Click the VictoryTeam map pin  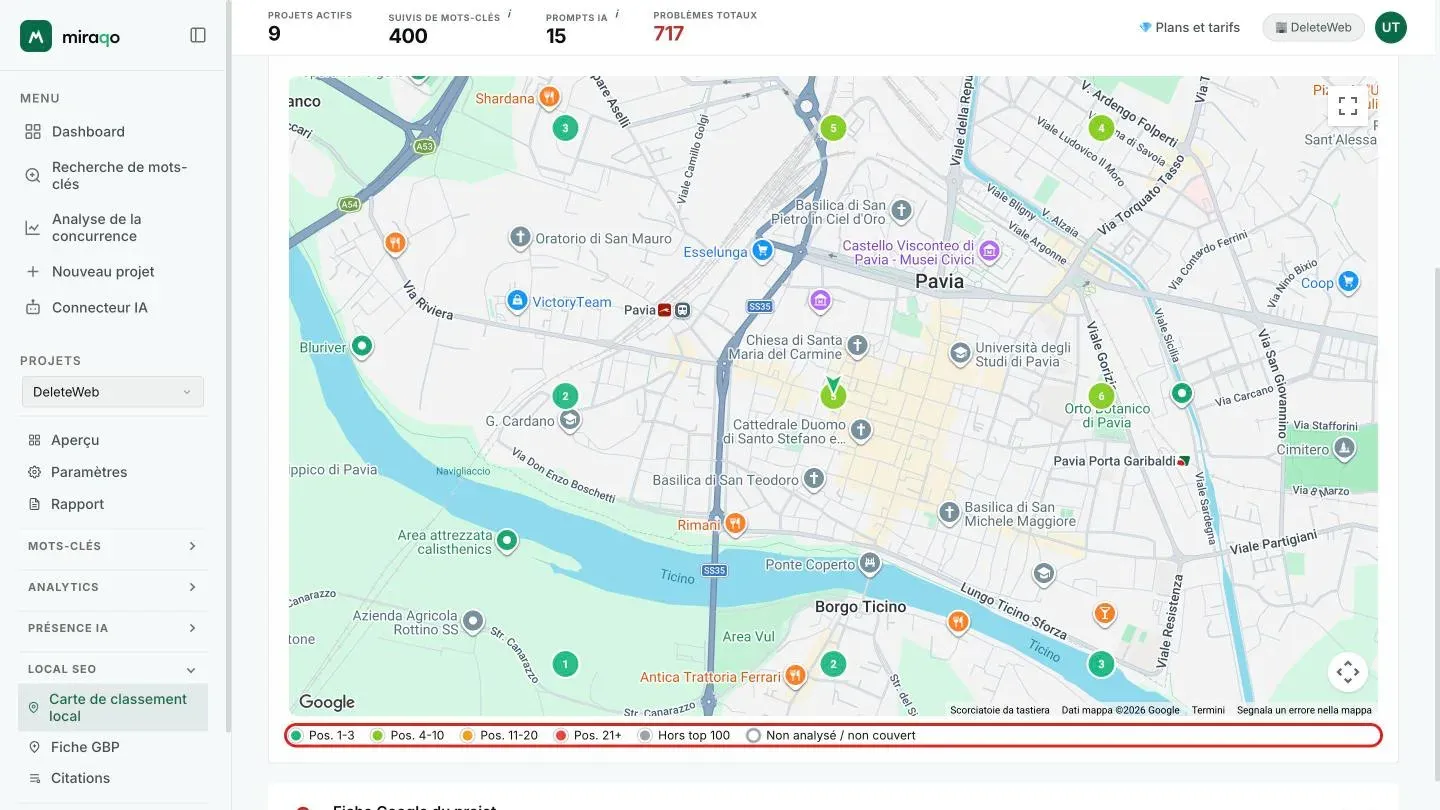point(517,300)
